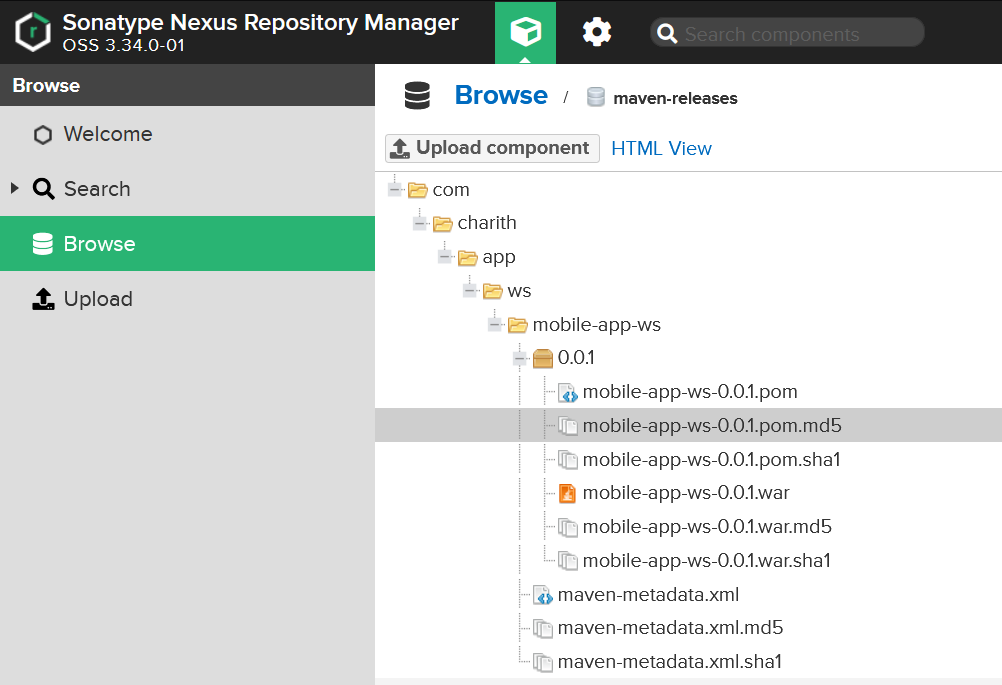The height and width of the screenshot is (685, 1002).
Task: Open the Welcome sidebar item
Action: point(187,134)
